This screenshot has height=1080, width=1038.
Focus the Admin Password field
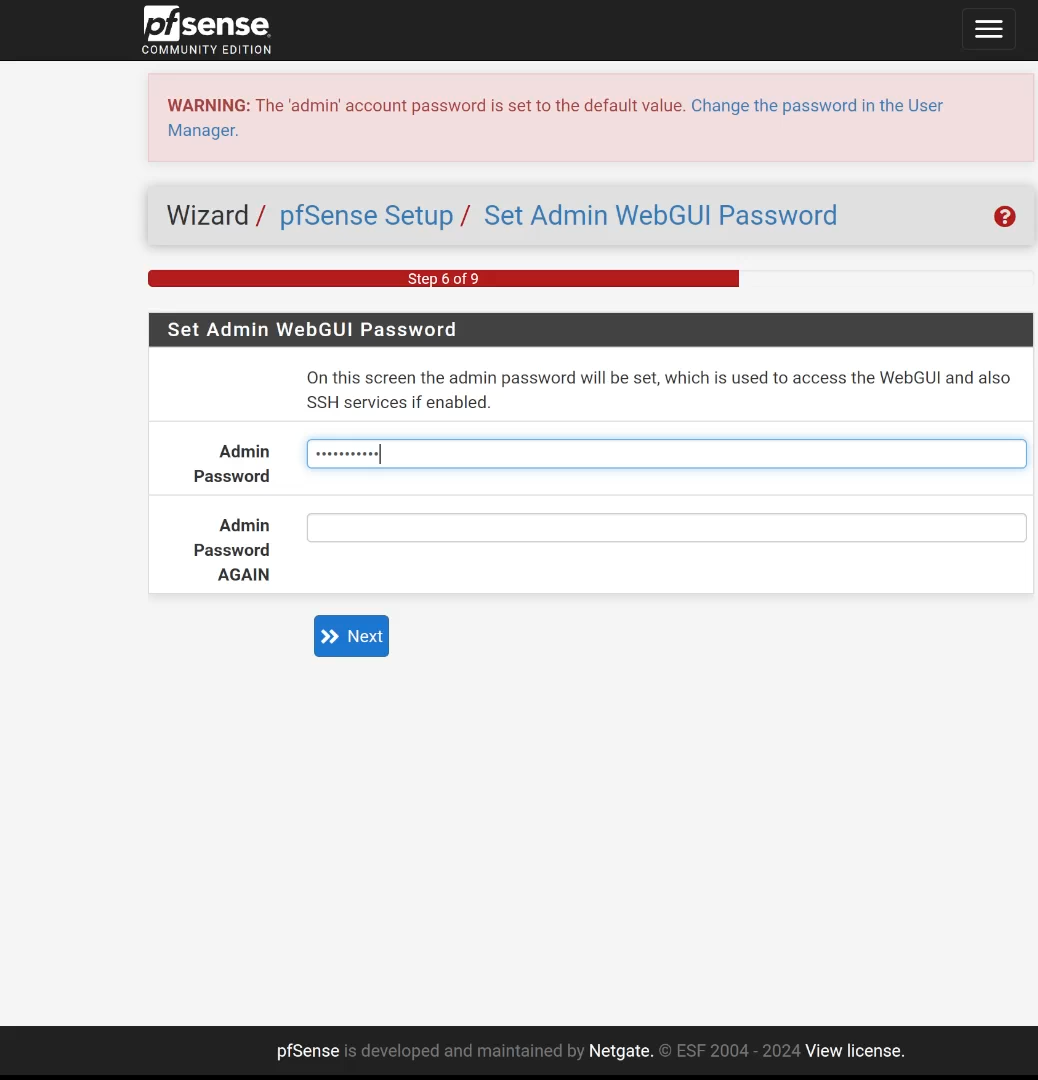point(666,454)
